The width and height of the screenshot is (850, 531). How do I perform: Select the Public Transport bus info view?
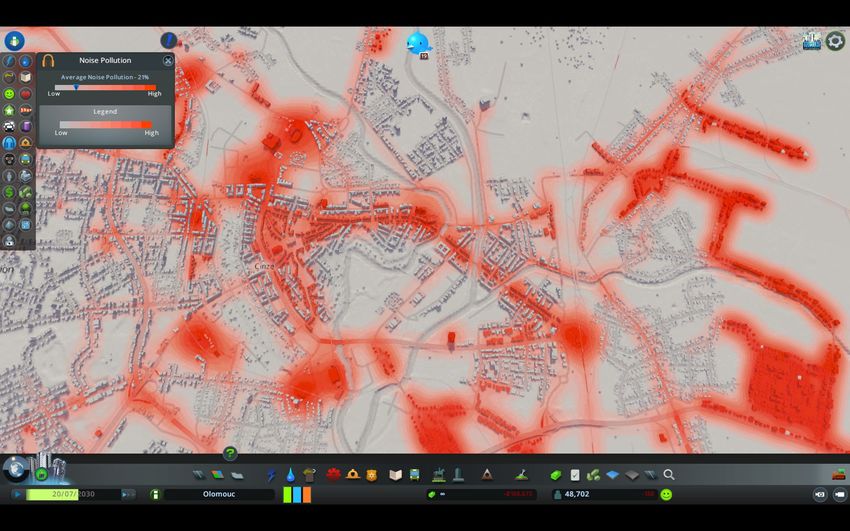[x=25, y=159]
